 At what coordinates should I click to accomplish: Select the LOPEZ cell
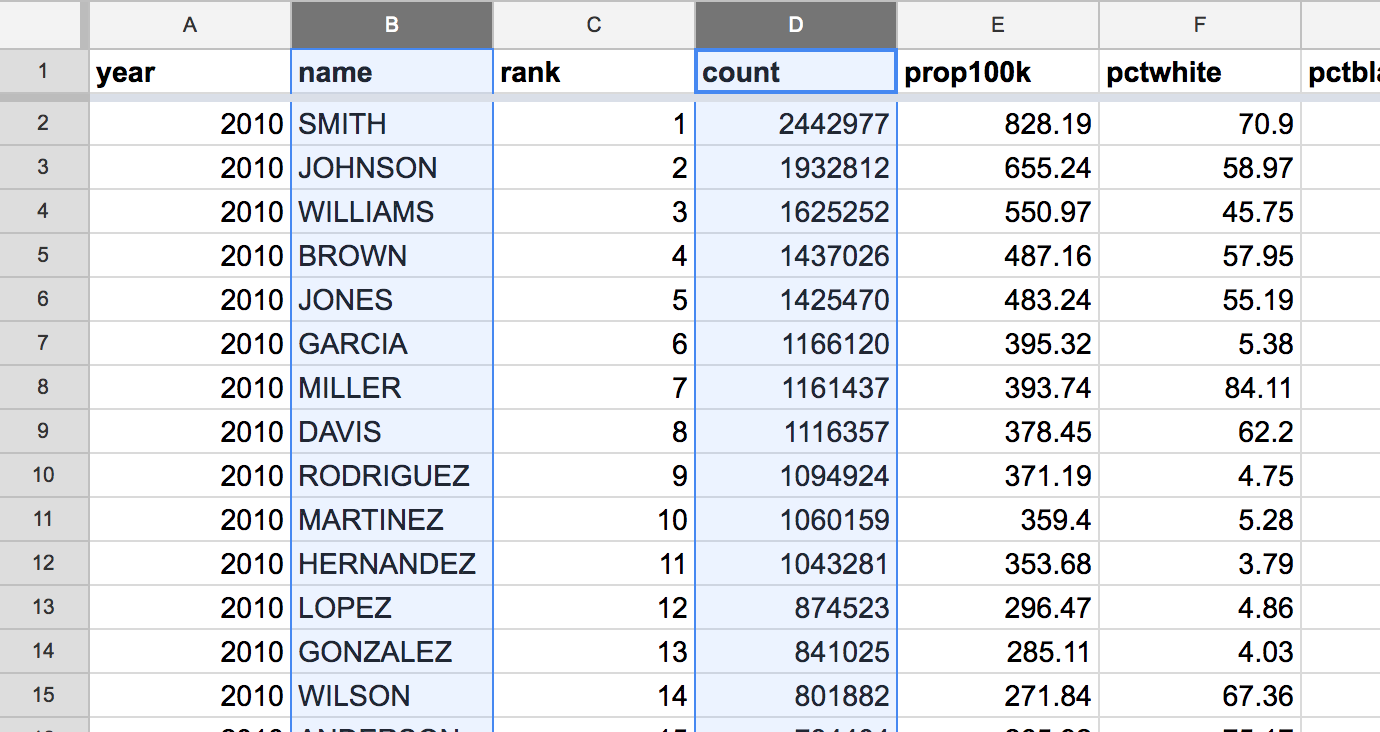click(x=392, y=608)
